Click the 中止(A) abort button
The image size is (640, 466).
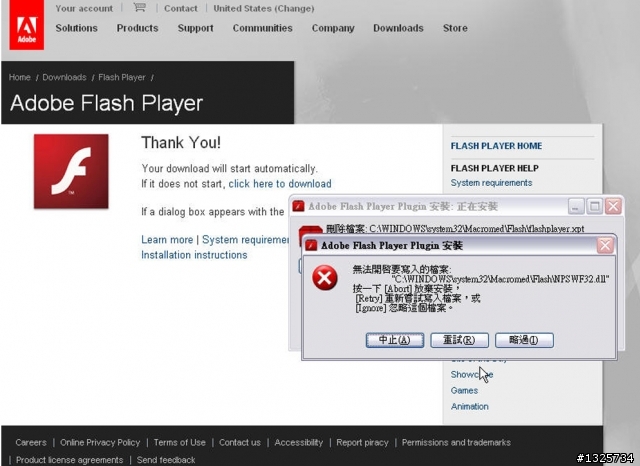(x=395, y=340)
